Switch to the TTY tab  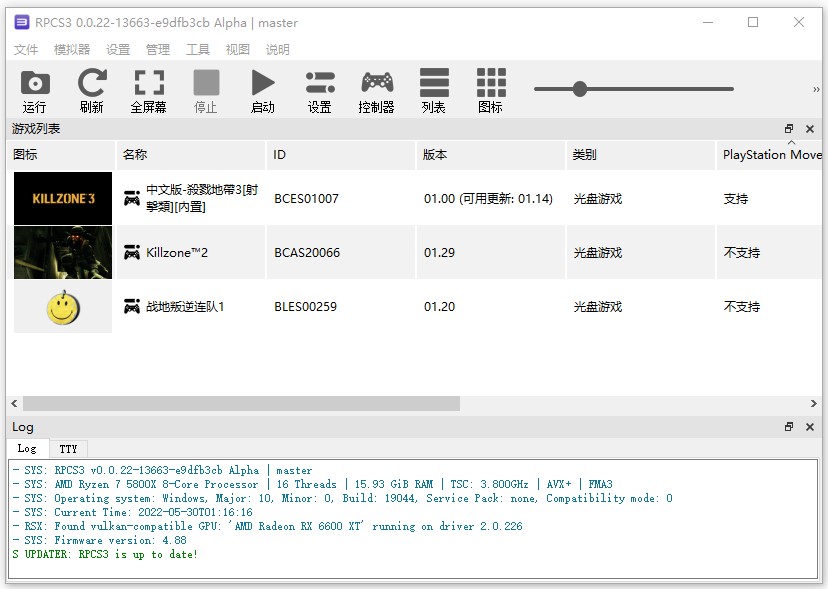coord(68,449)
